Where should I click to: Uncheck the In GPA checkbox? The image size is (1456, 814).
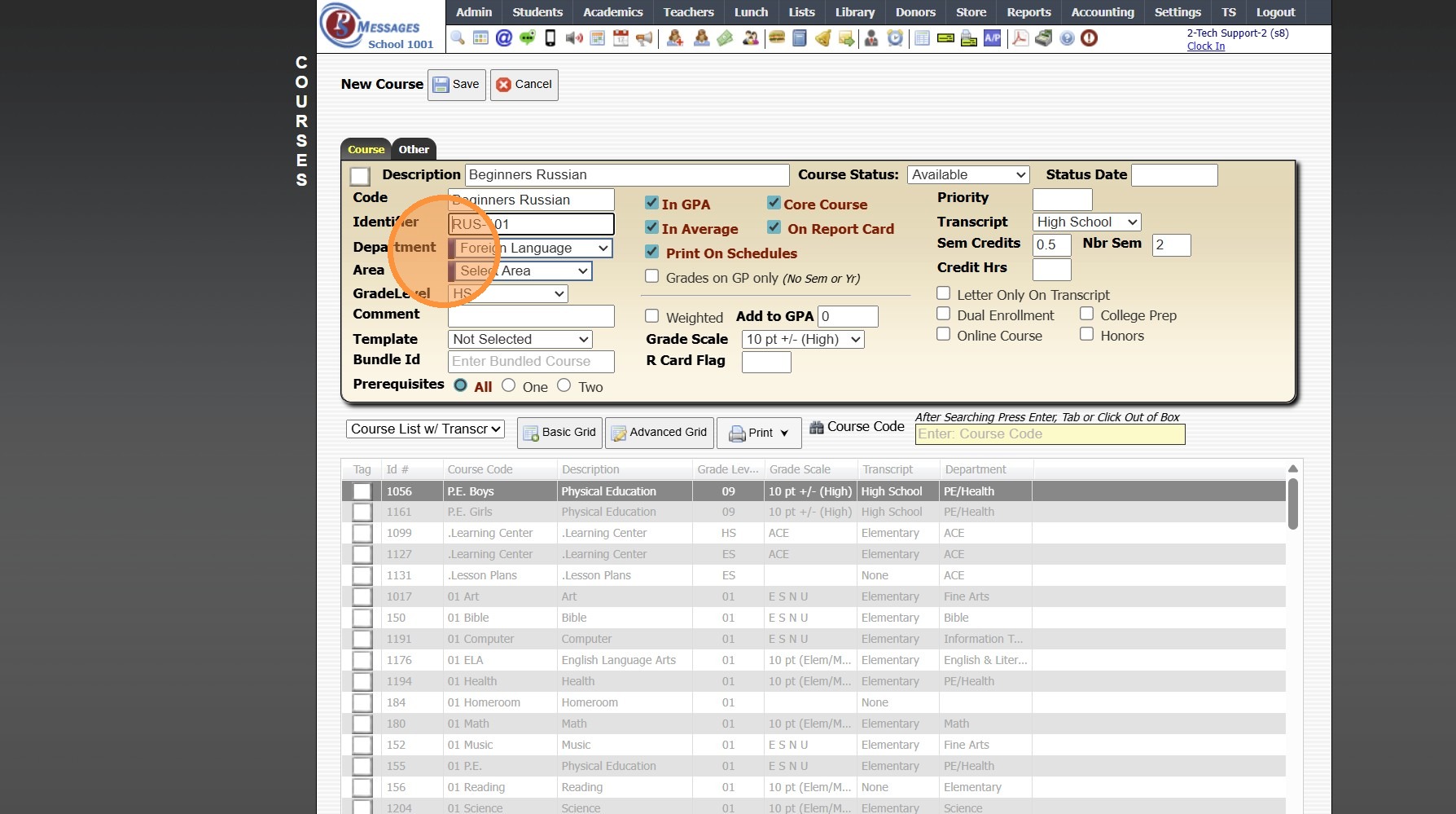tap(651, 204)
